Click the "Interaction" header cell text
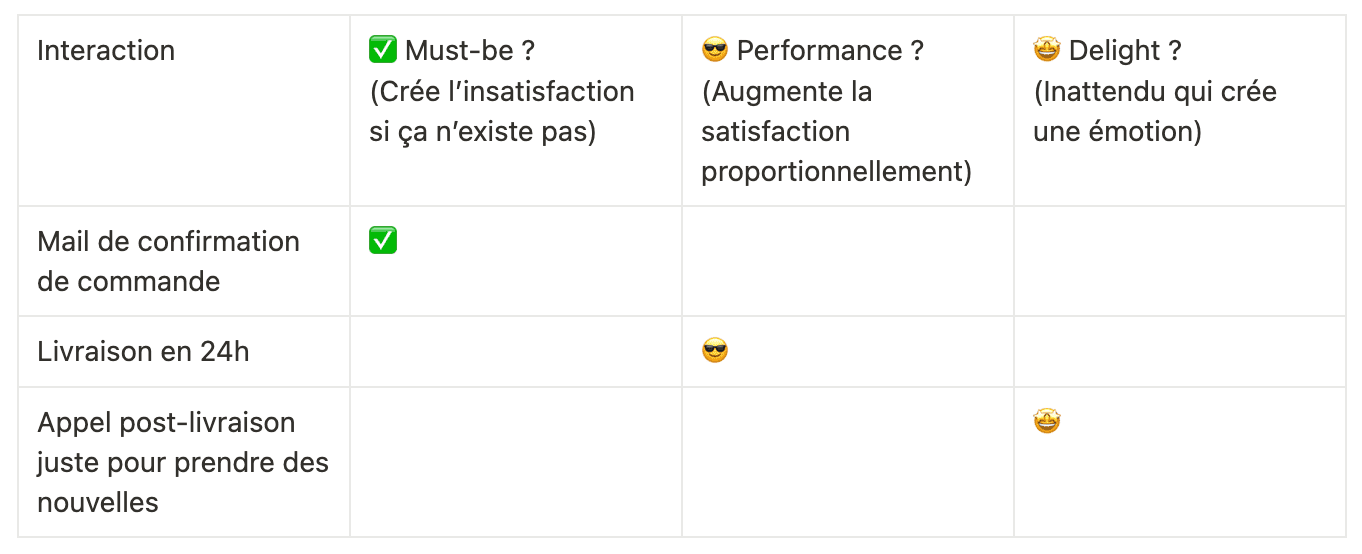Image resolution: width=1362 pixels, height=554 pixels. (106, 50)
